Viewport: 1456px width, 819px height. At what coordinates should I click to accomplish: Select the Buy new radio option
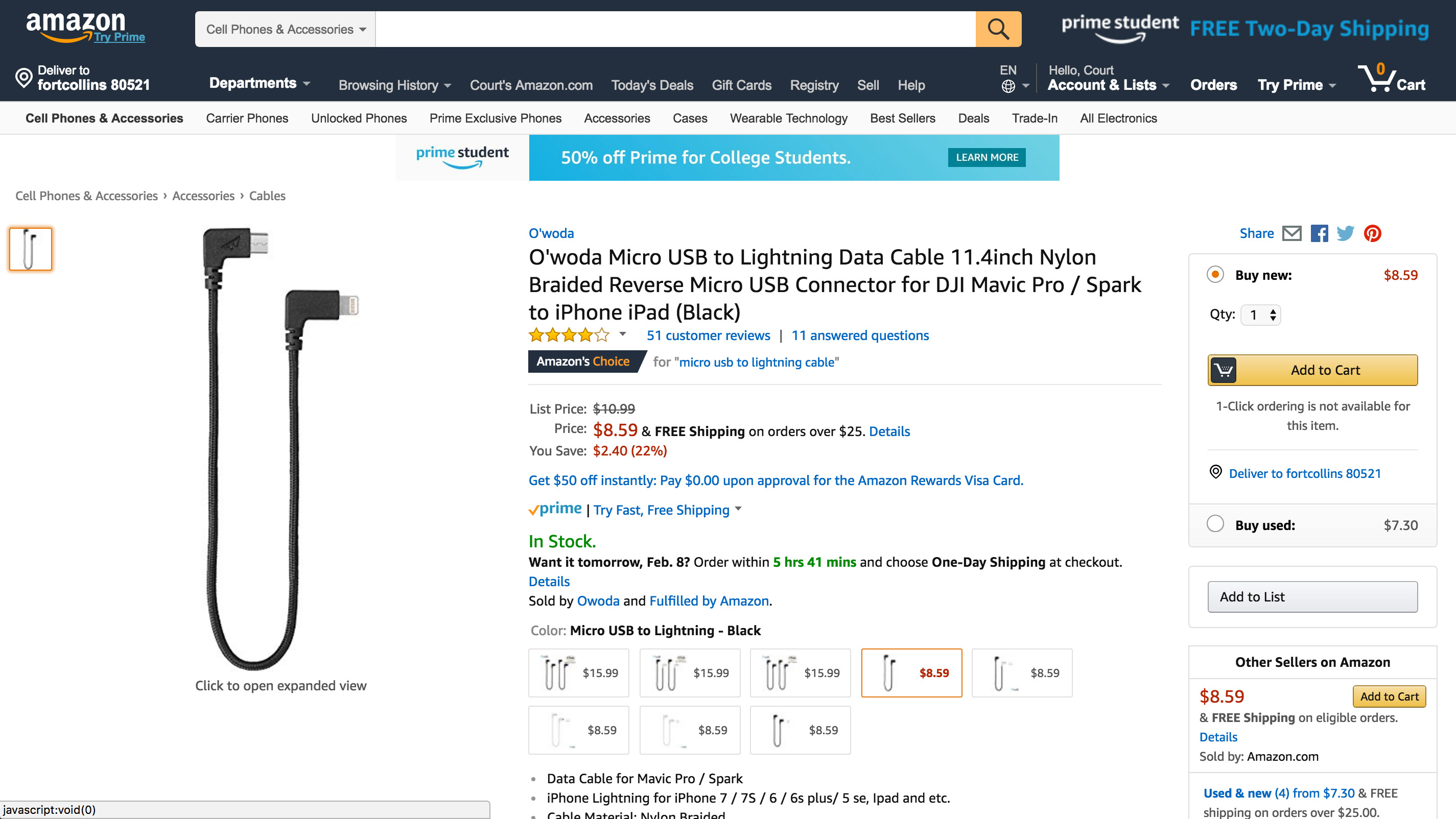pyautogui.click(x=1215, y=275)
